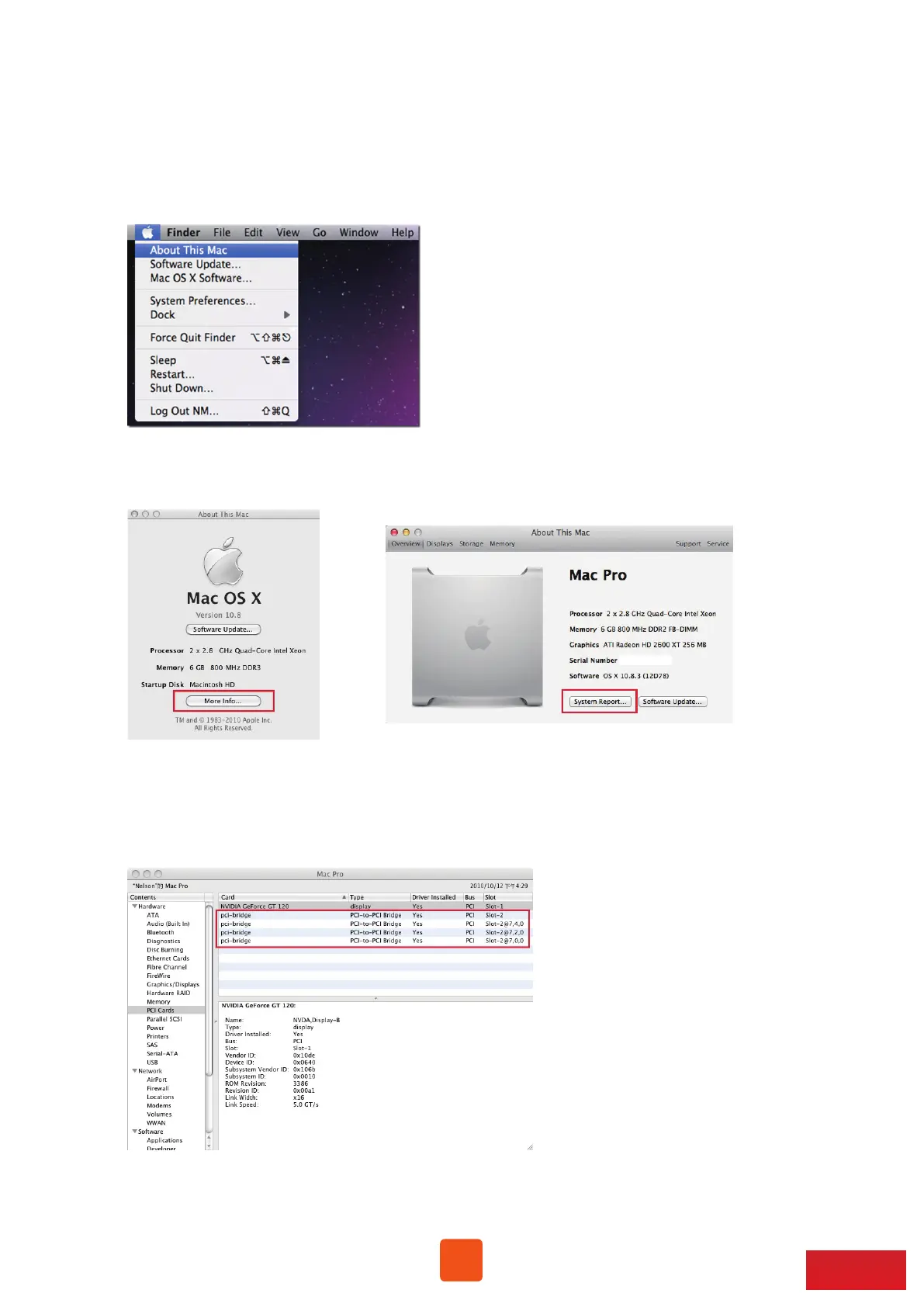
Task: Select Graphics/Displays in the sidebar
Action: pyautogui.click(x=173, y=984)
